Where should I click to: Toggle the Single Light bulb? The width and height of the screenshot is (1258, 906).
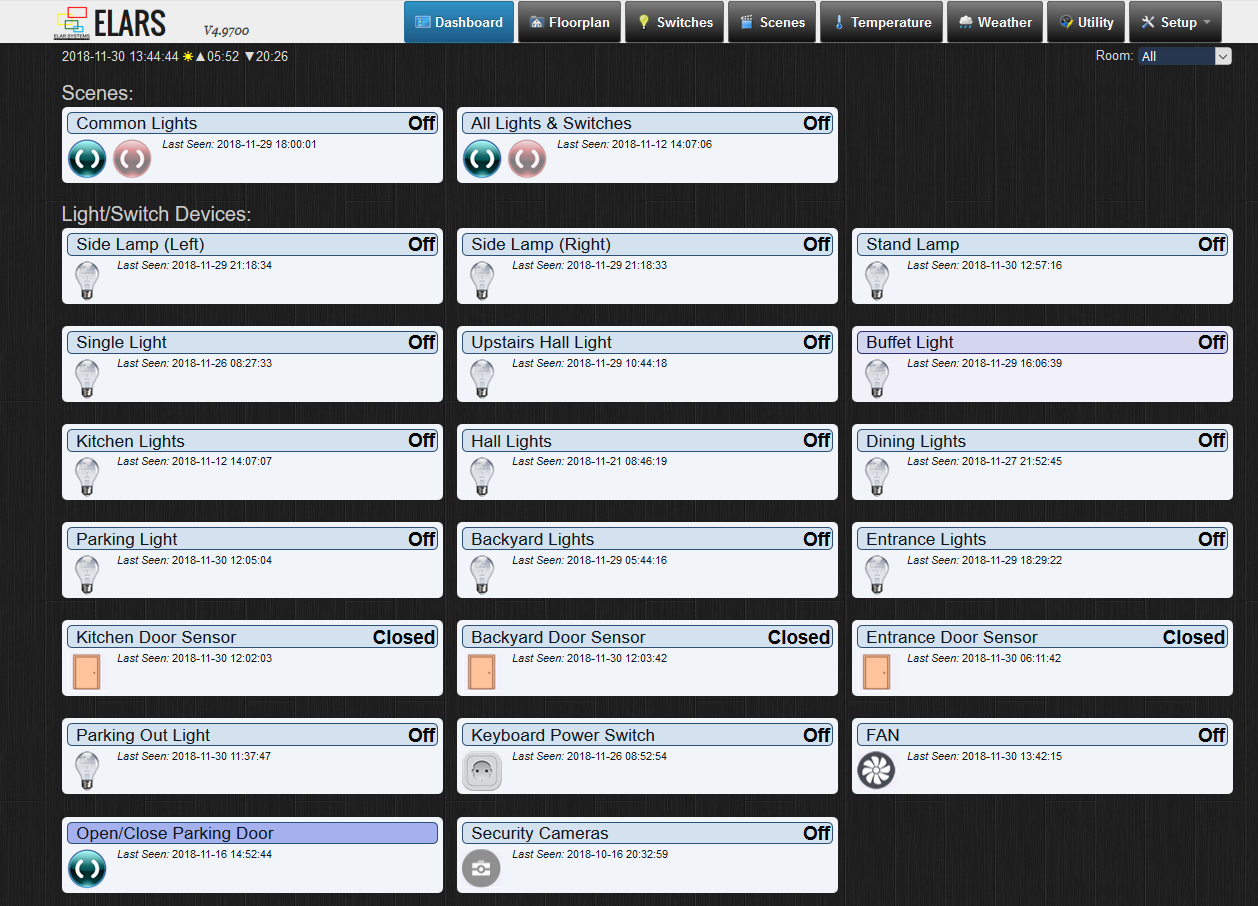pyautogui.click(x=88, y=379)
